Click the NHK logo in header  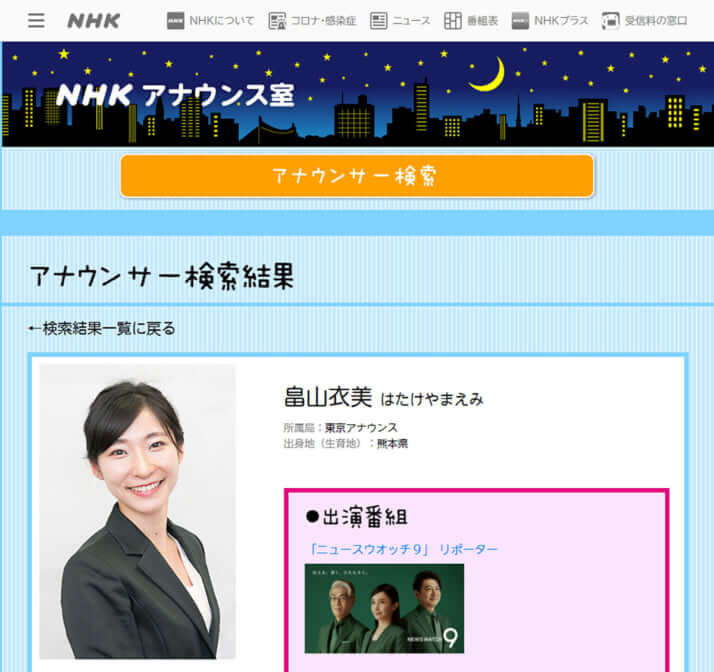tap(93, 20)
